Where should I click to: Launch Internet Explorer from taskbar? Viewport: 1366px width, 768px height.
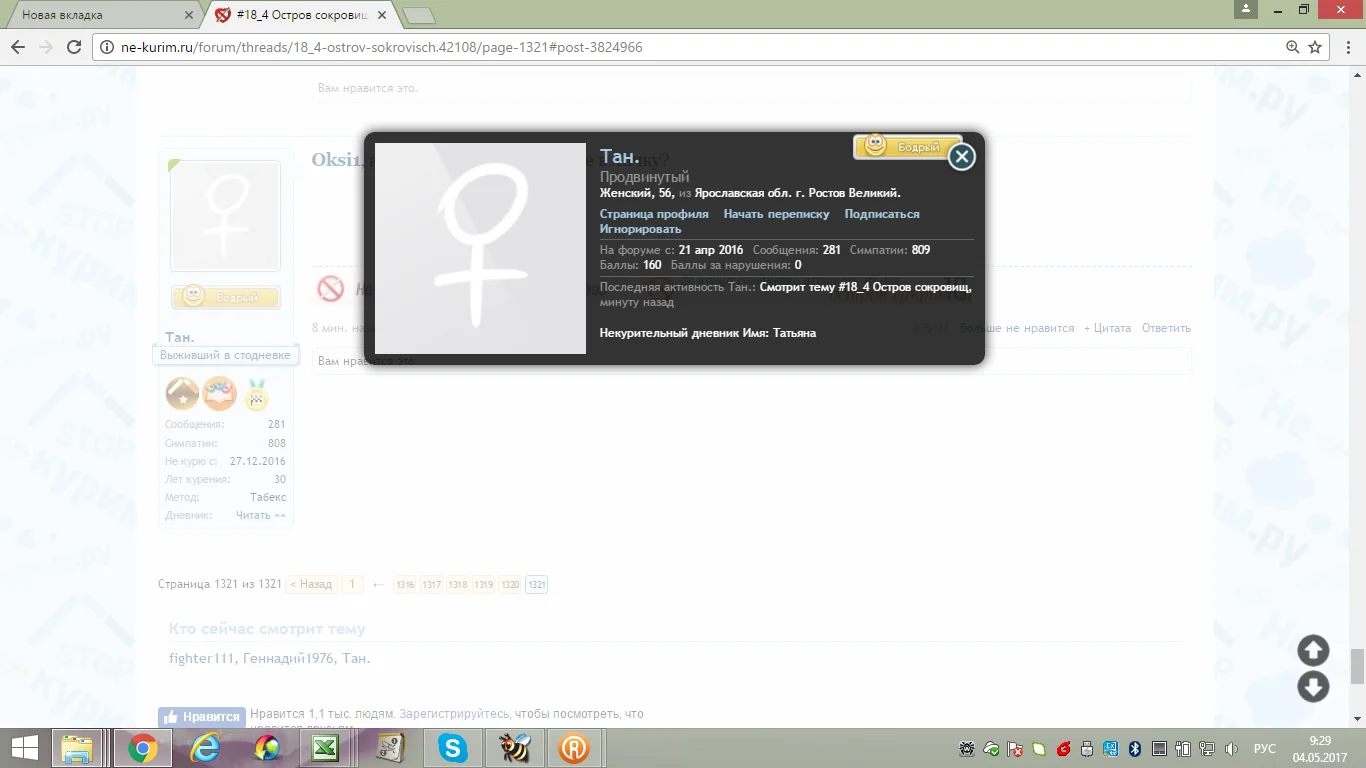205,748
